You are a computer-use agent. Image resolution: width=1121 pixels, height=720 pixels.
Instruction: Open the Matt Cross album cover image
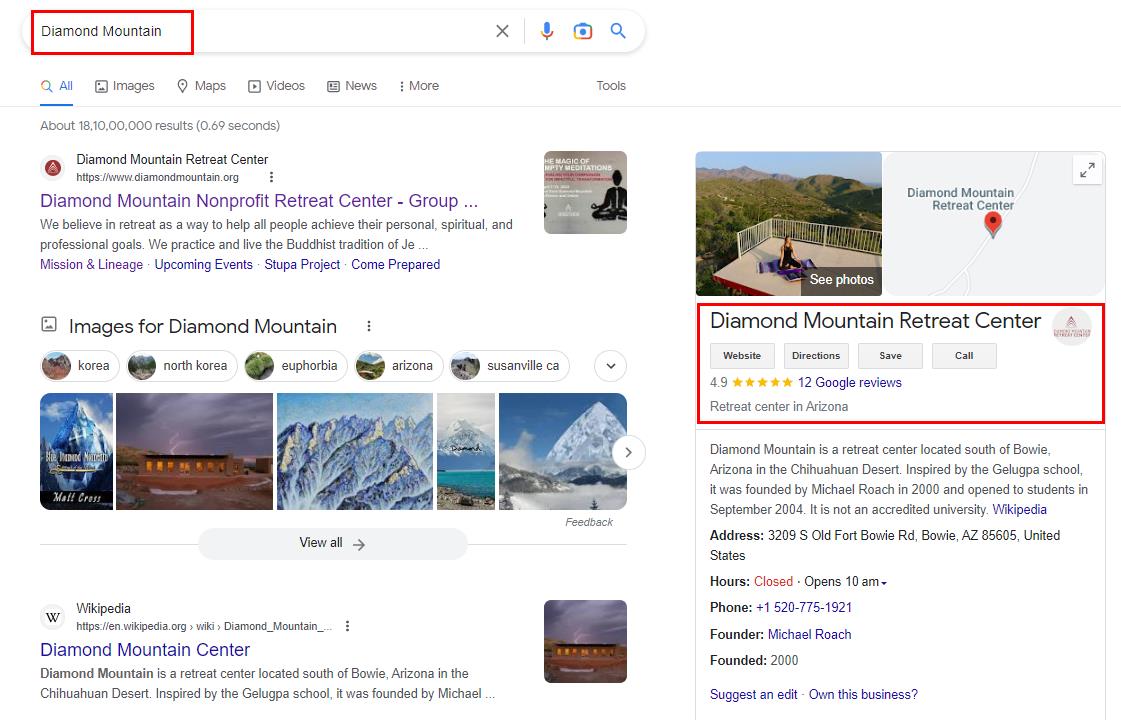pyautogui.click(x=76, y=451)
